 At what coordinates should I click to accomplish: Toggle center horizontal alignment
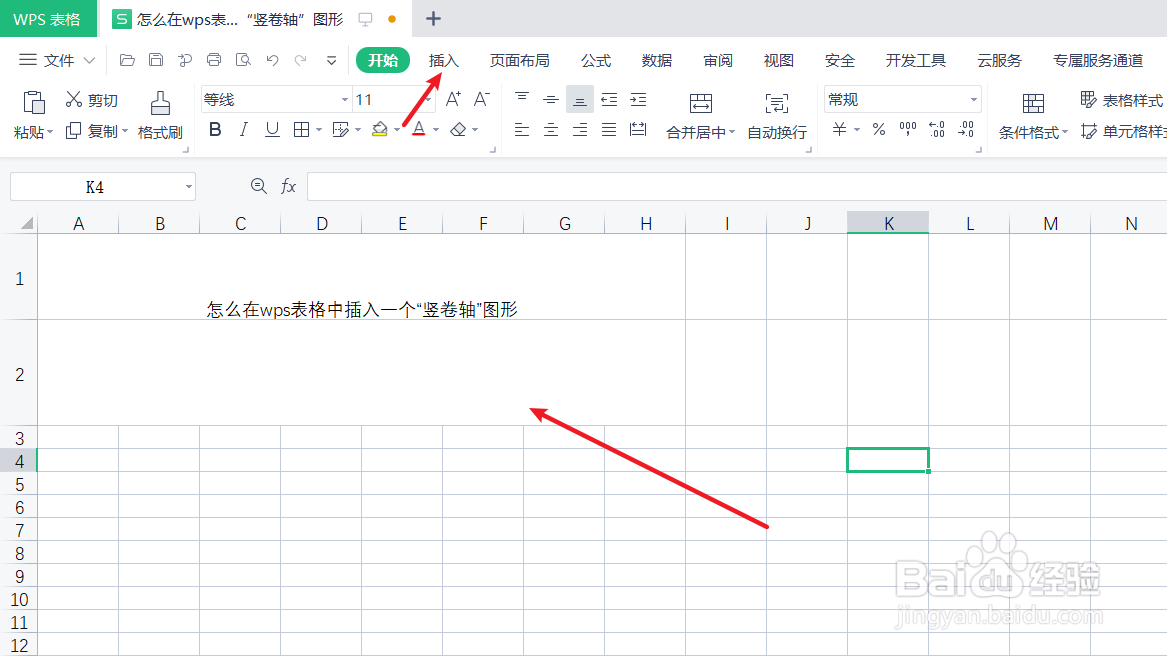[550, 129]
